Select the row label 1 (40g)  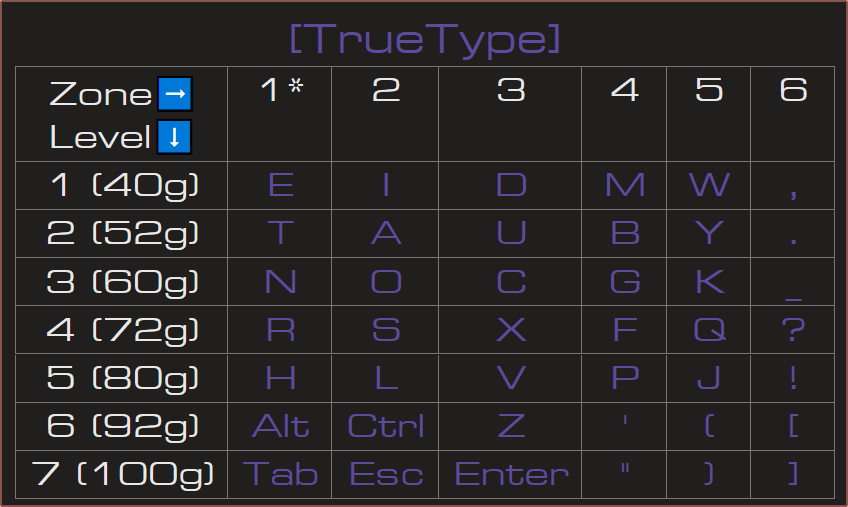click(122, 186)
